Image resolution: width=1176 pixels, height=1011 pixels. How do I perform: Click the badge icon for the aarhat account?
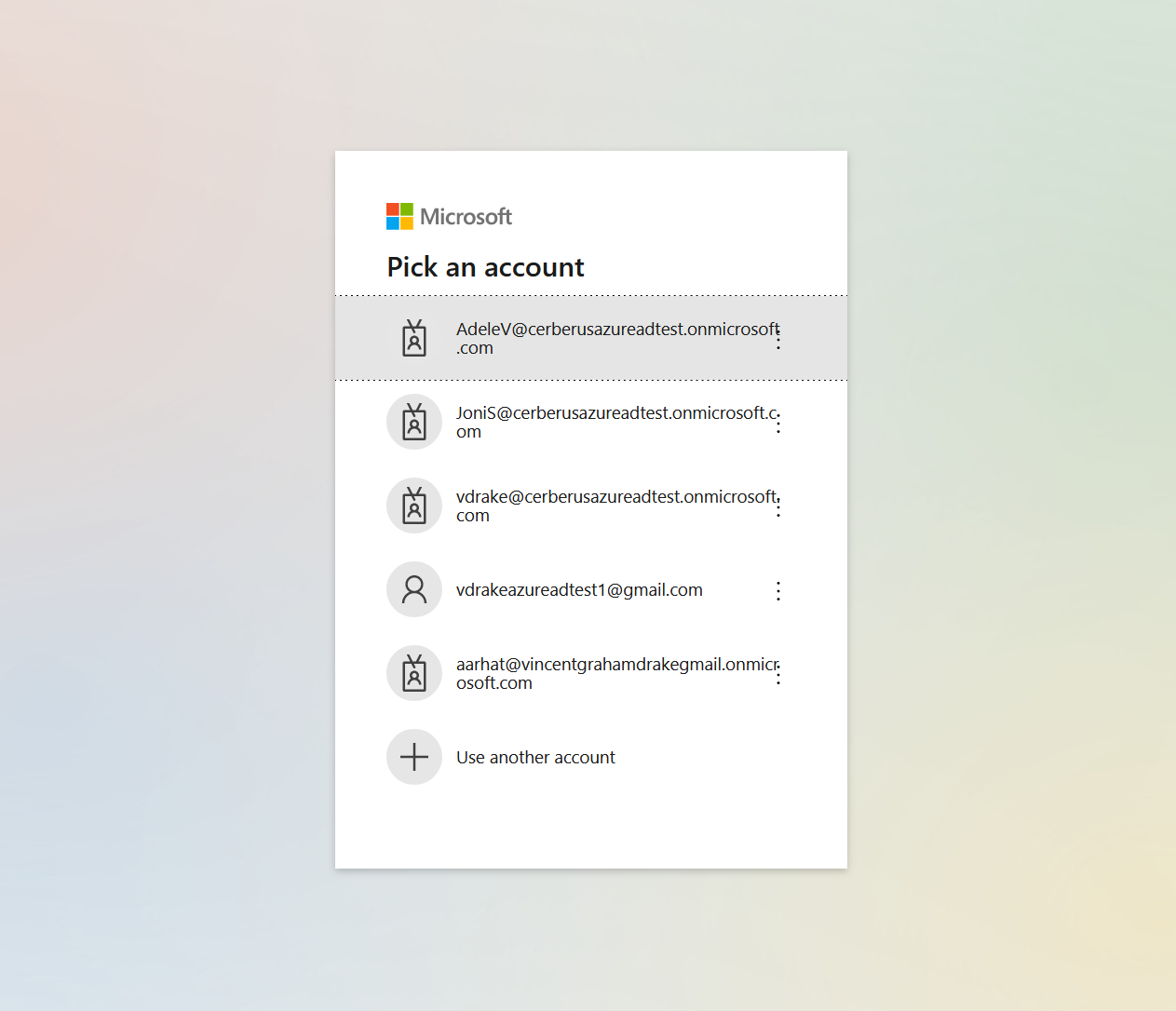pyautogui.click(x=414, y=673)
